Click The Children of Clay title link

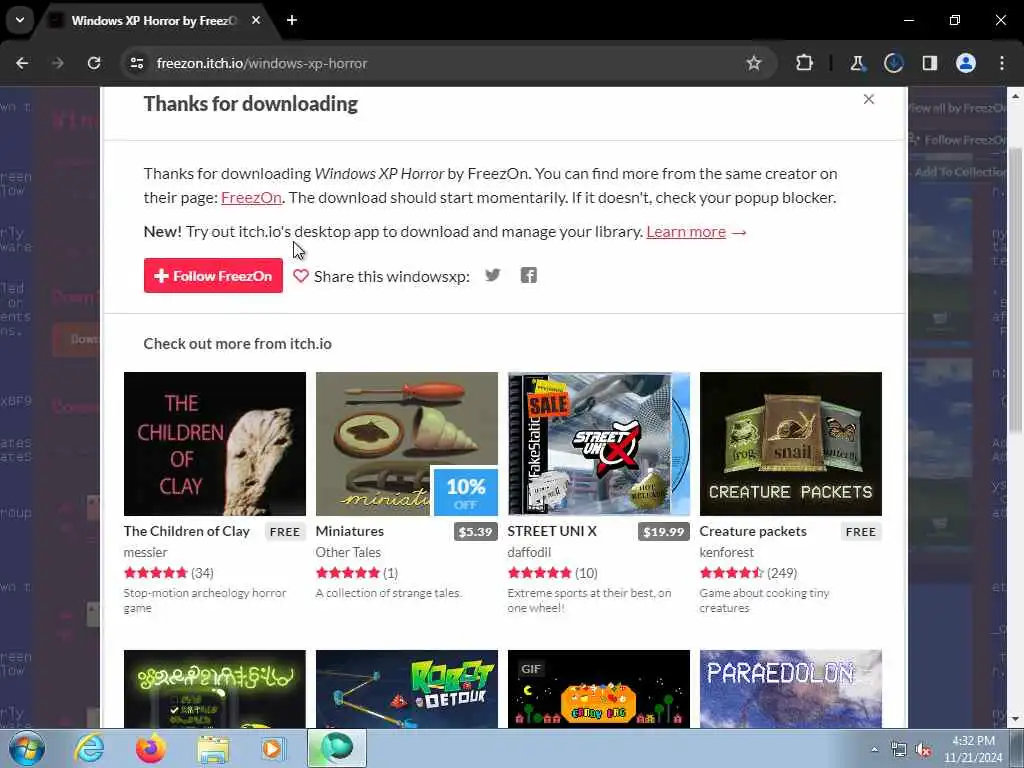187,531
